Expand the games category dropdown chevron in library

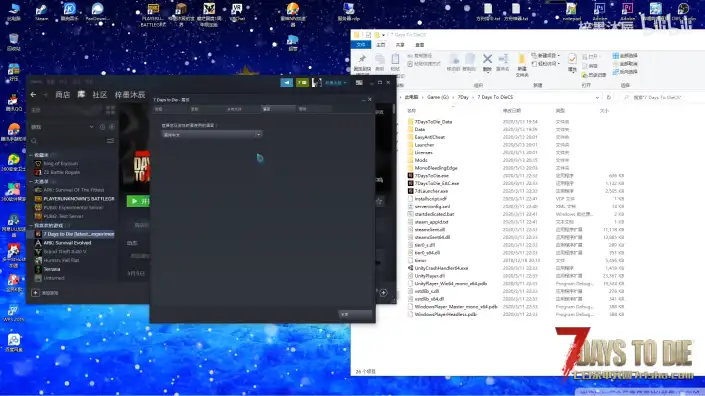click(91, 127)
